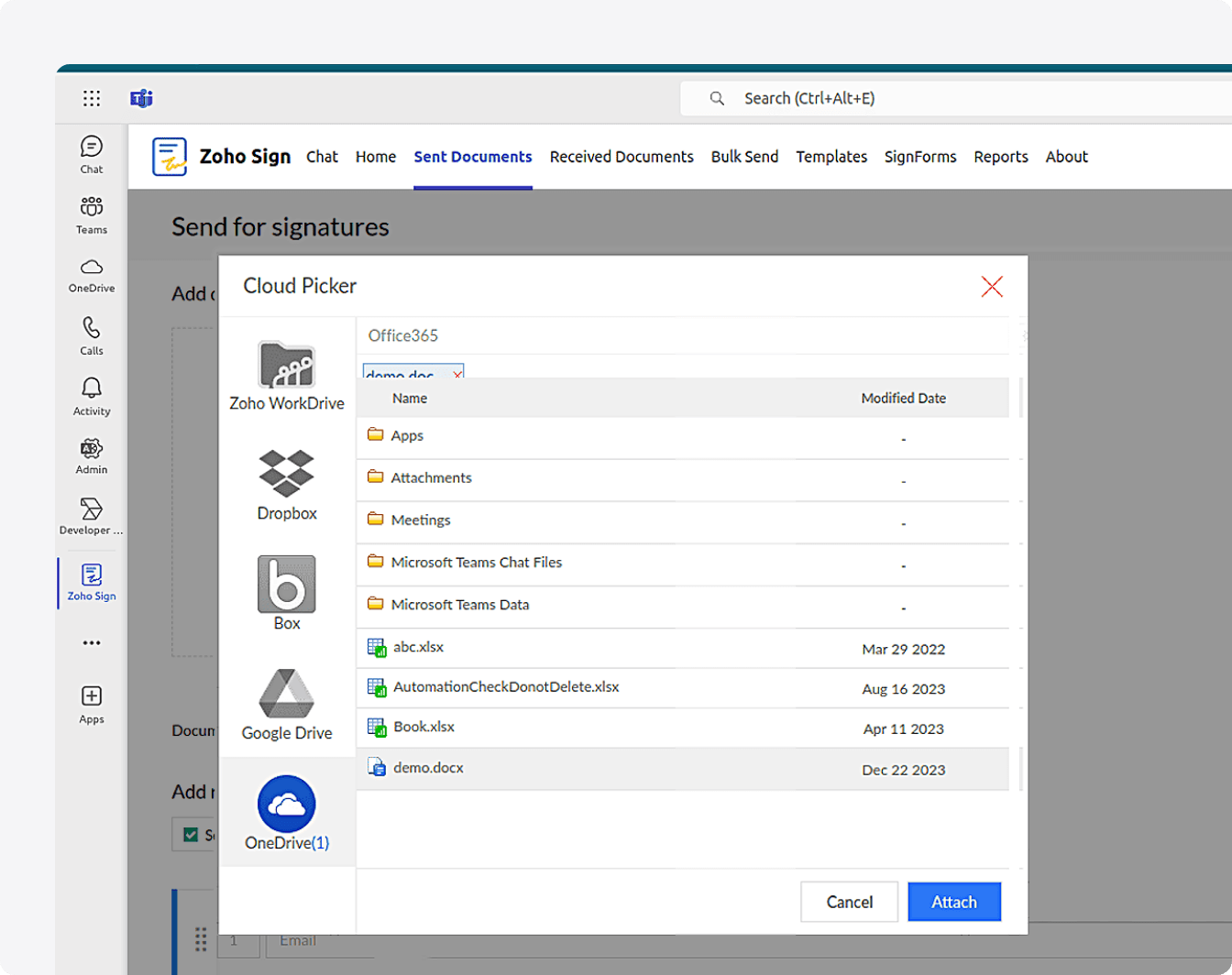Choose OneDrive cloud source

(287, 813)
